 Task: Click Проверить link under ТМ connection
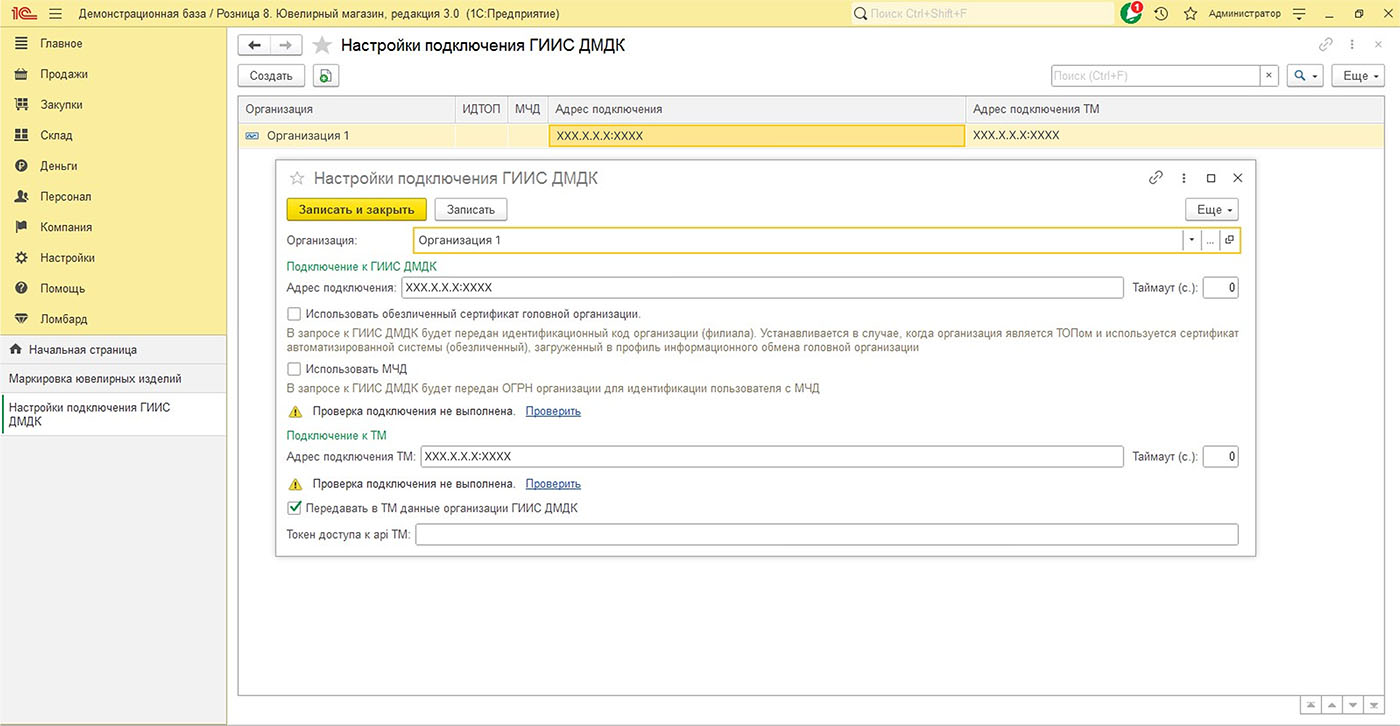coord(553,484)
